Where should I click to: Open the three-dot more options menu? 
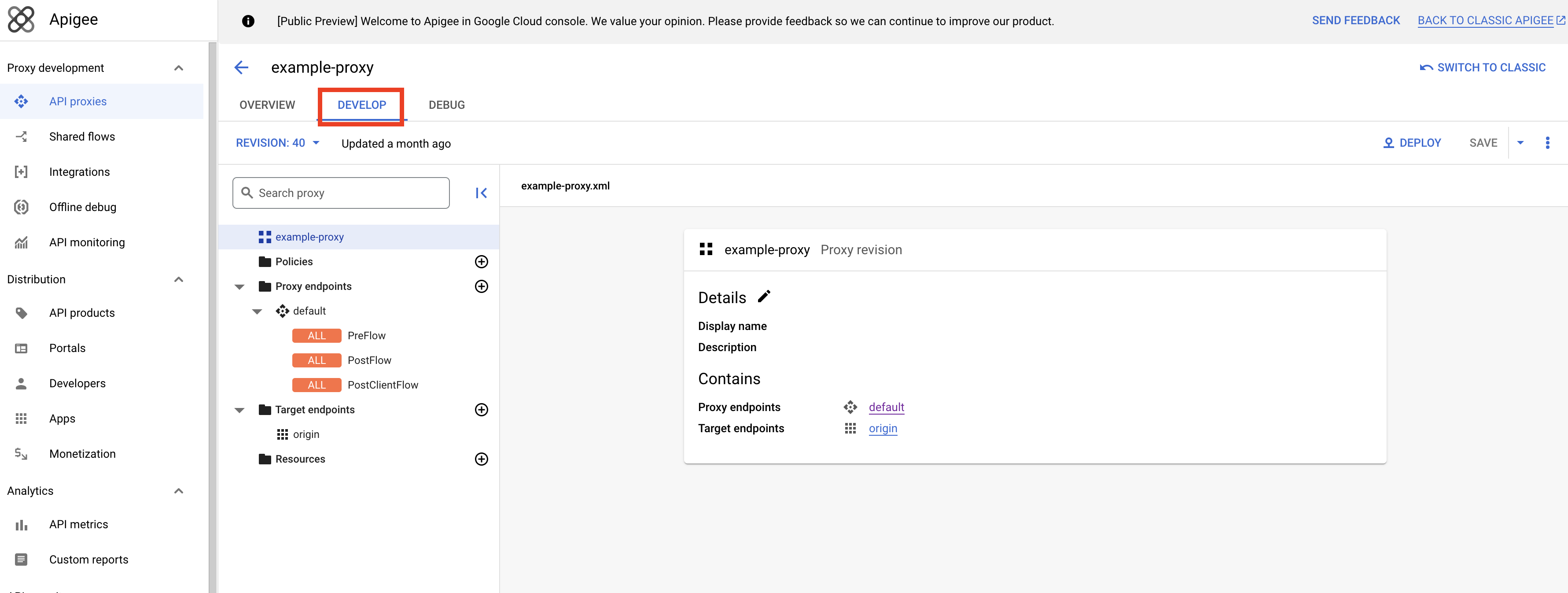pyautogui.click(x=1547, y=143)
